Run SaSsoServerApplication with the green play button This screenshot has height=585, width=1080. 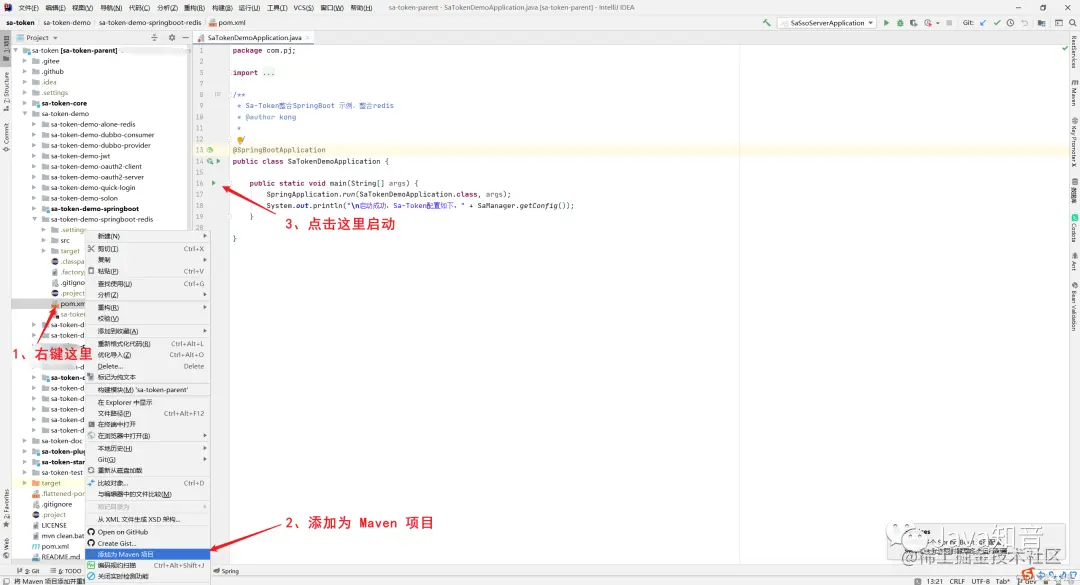point(886,23)
